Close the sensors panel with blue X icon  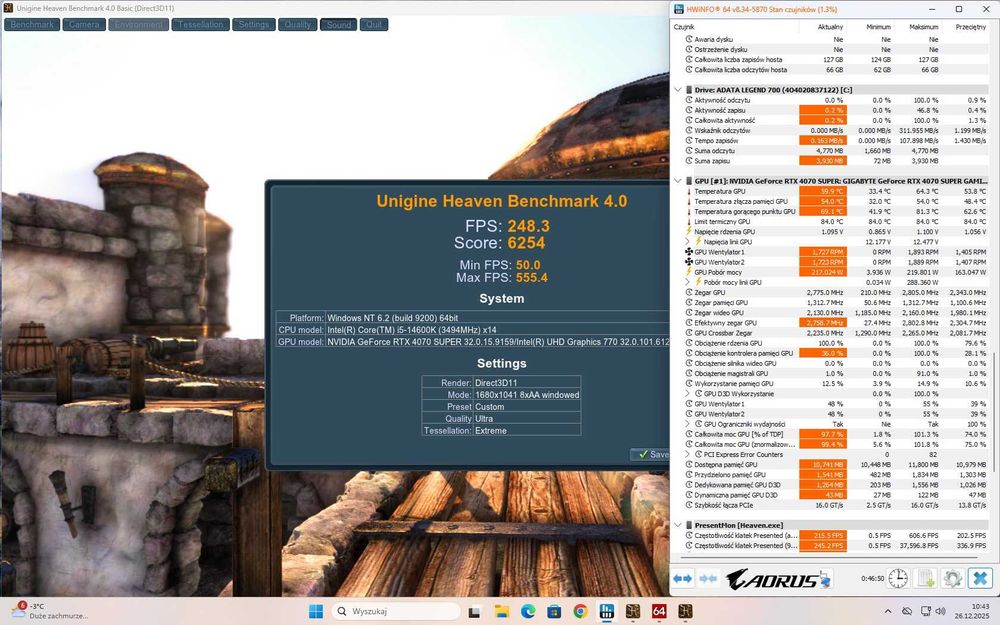[x=980, y=578]
